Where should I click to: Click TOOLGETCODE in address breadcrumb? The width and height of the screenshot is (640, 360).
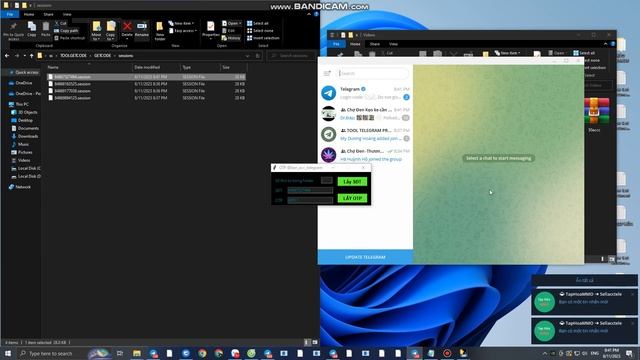pyautogui.click(x=73, y=56)
